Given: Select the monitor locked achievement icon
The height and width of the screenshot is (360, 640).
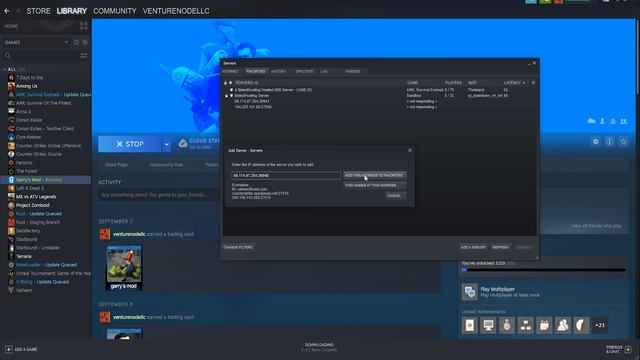Looking at the screenshot, I should coord(488,325).
